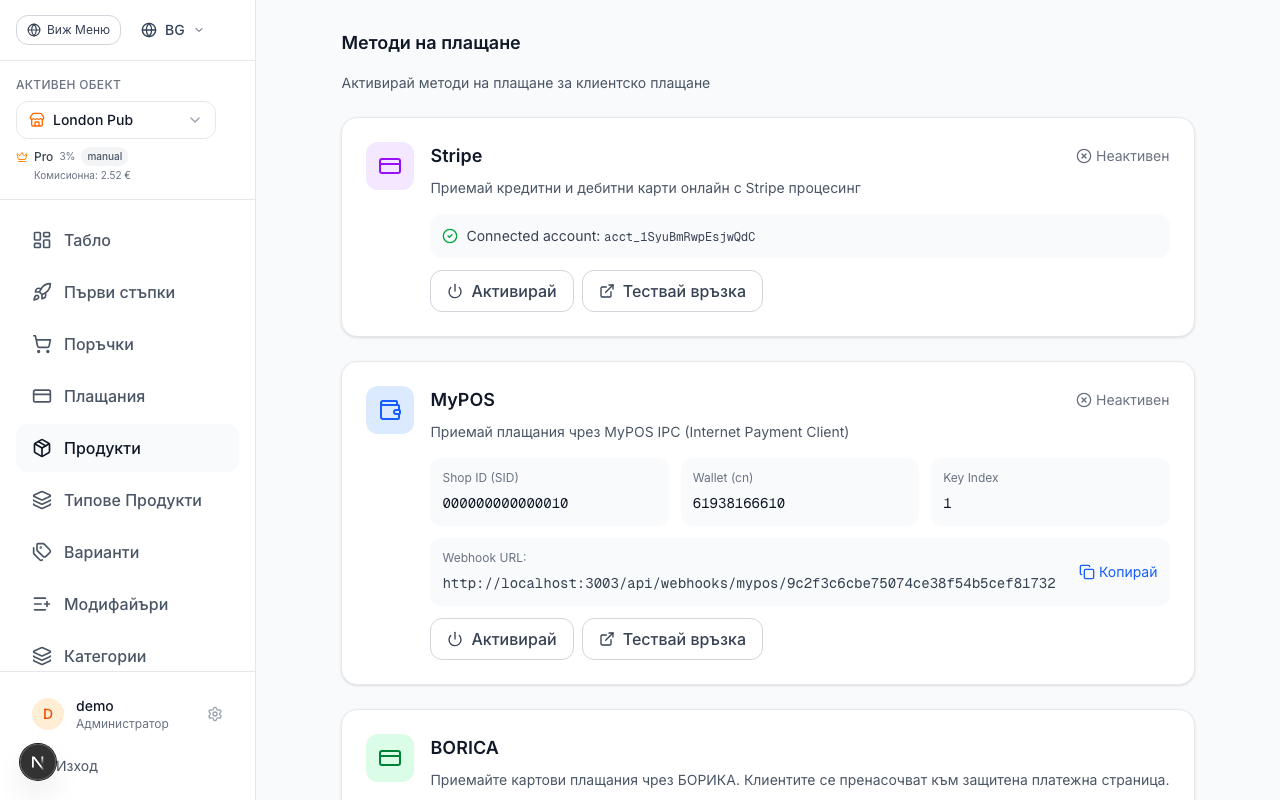Click the MyPOS wallet icon
The image size is (1280, 800).
pyautogui.click(x=390, y=410)
